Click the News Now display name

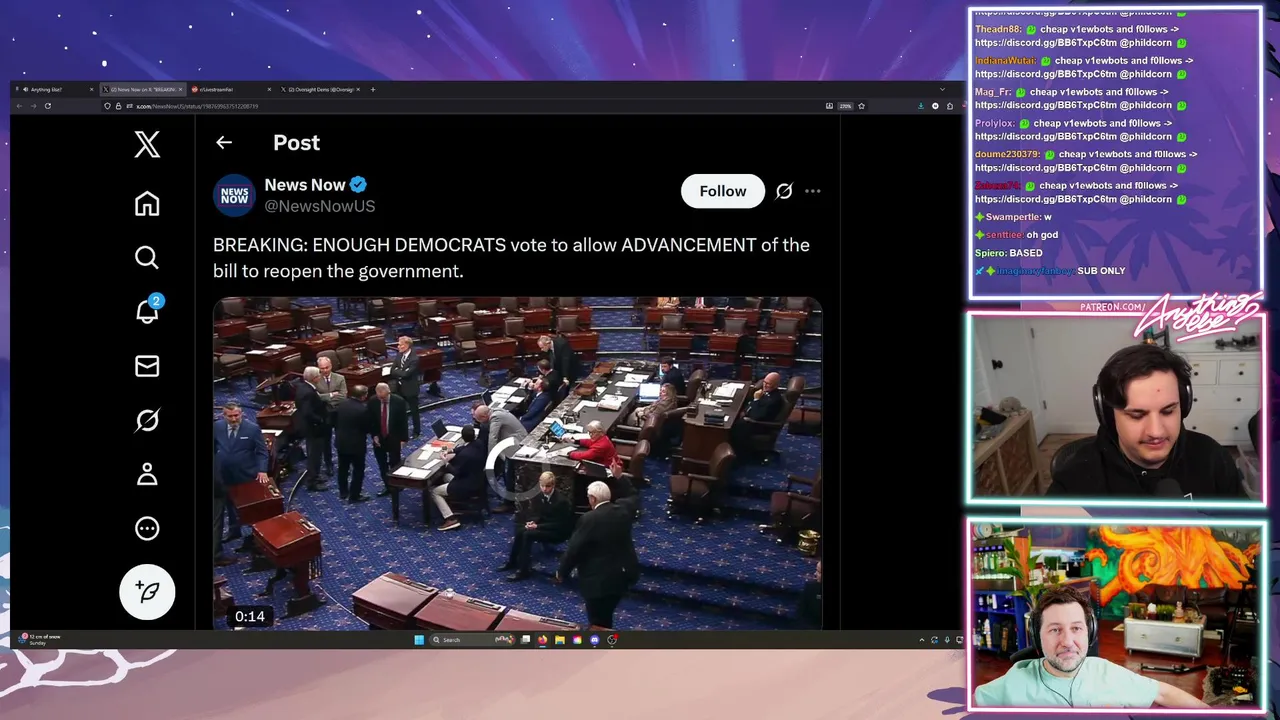coord(305,185)
